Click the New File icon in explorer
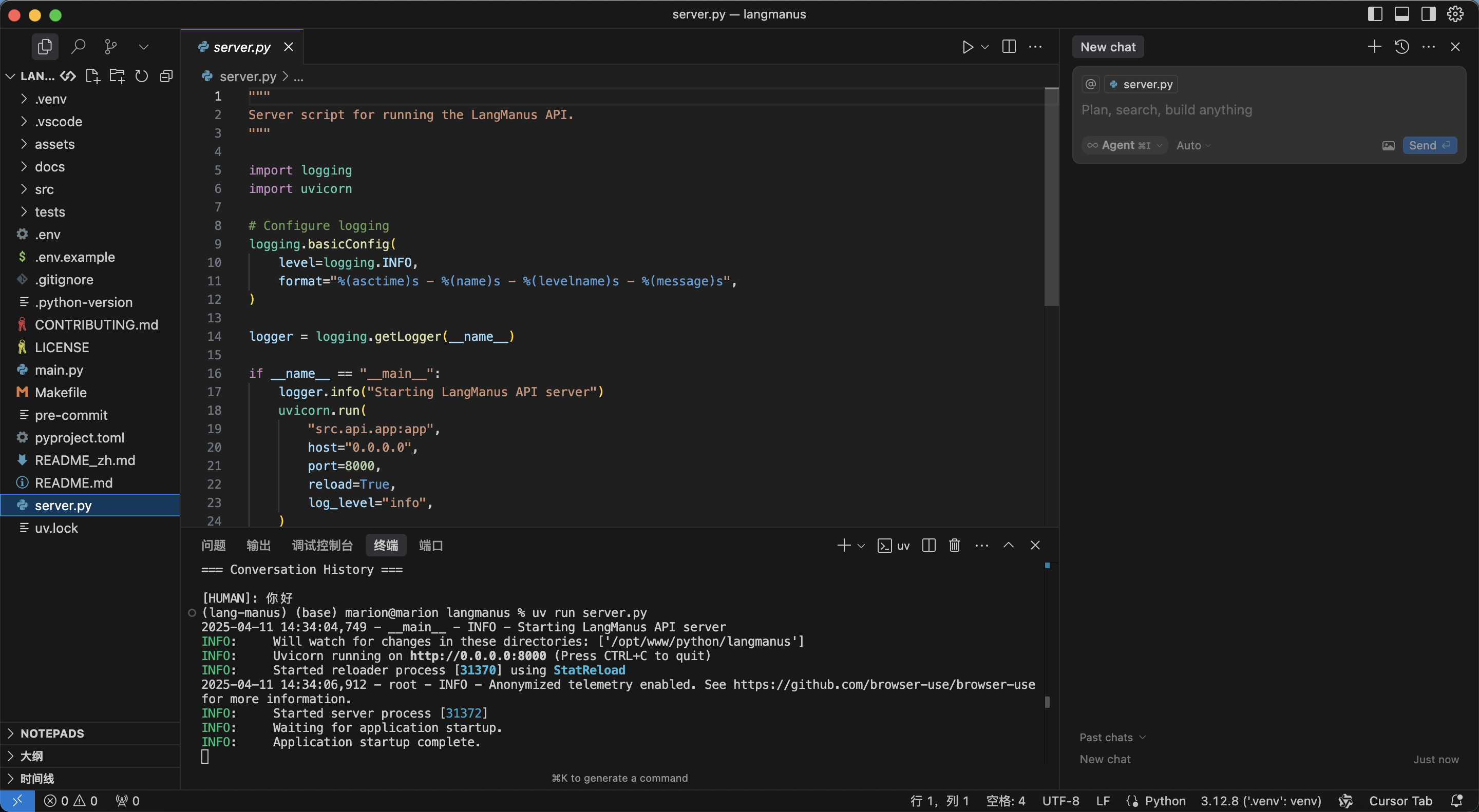Viewport: 1479px width, 812px height. 92,76
